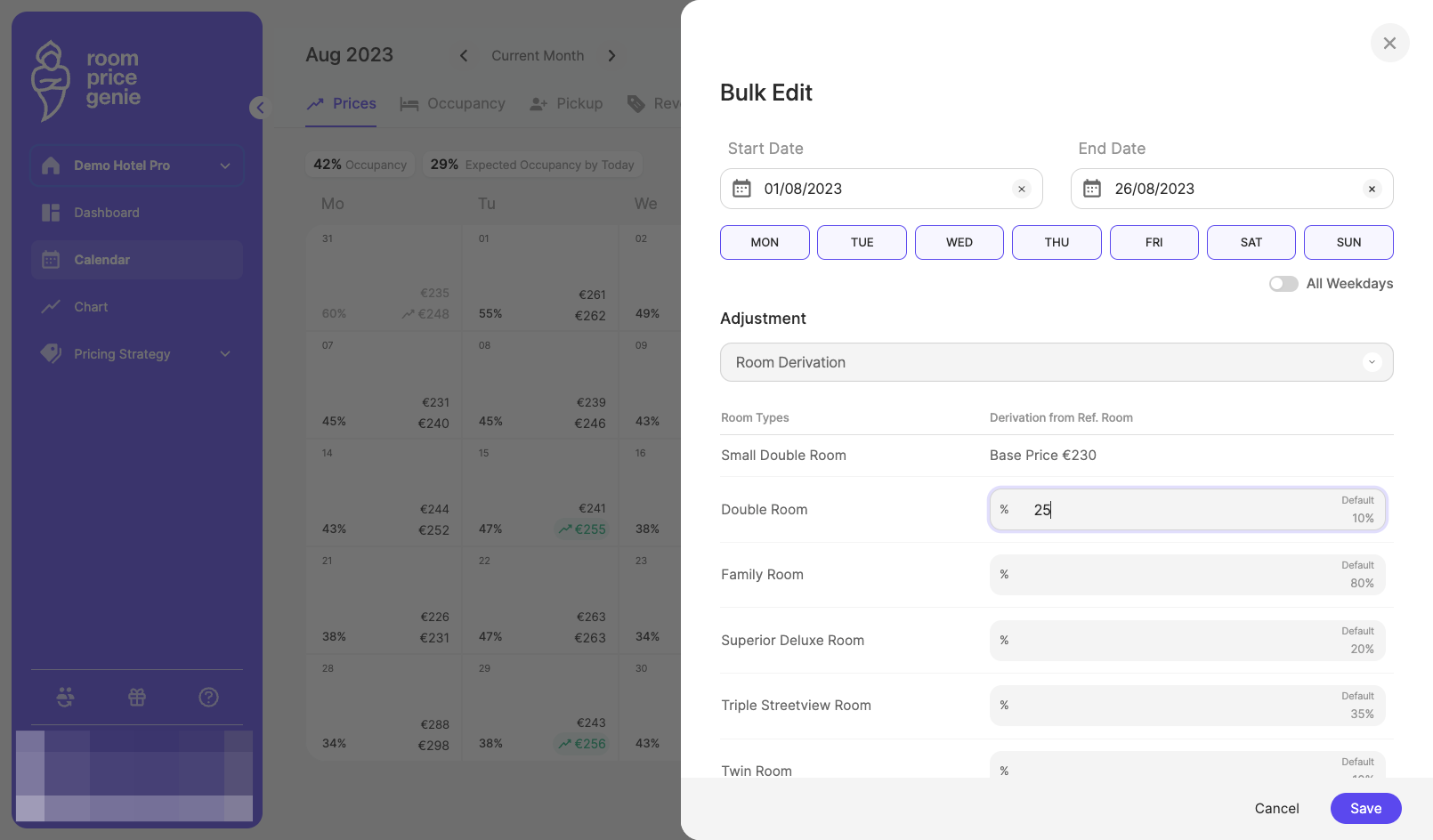Click the Current Month button
This screenshot has width=1433, height=840.
(538, 55)
